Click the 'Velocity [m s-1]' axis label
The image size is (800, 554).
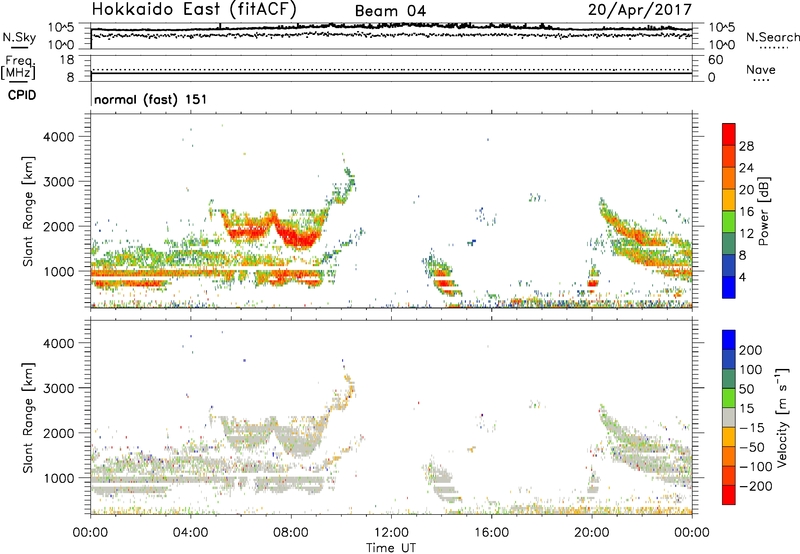[x=781, y=417]
